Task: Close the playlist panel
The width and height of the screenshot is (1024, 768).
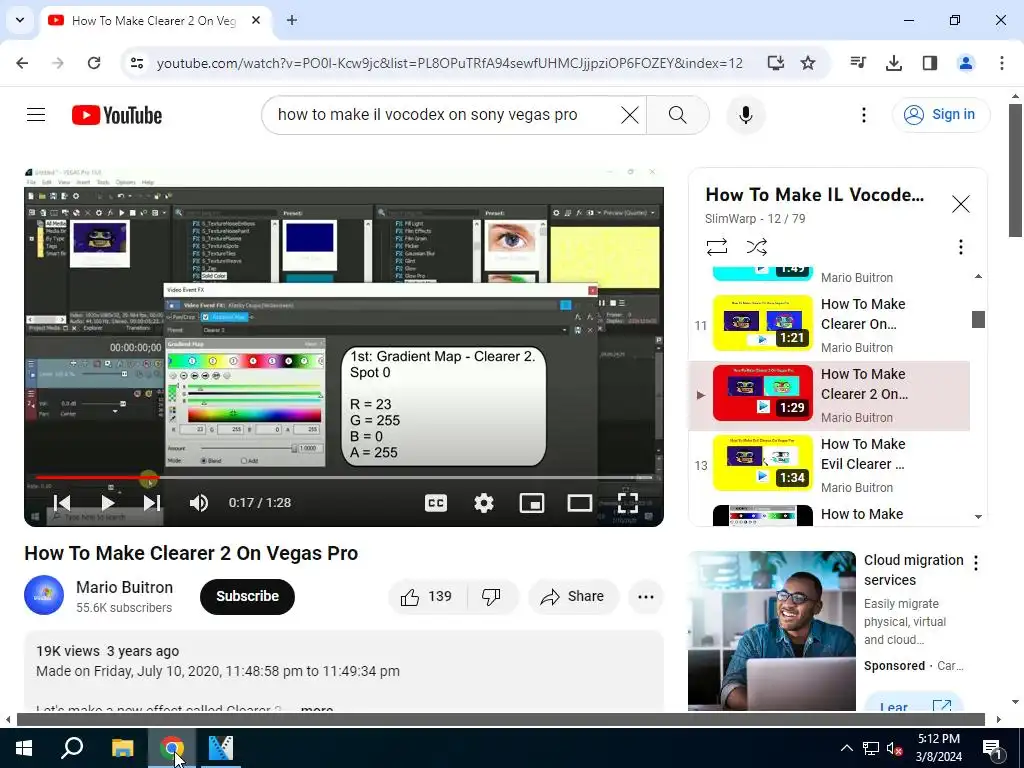Action: coord(960,204)
